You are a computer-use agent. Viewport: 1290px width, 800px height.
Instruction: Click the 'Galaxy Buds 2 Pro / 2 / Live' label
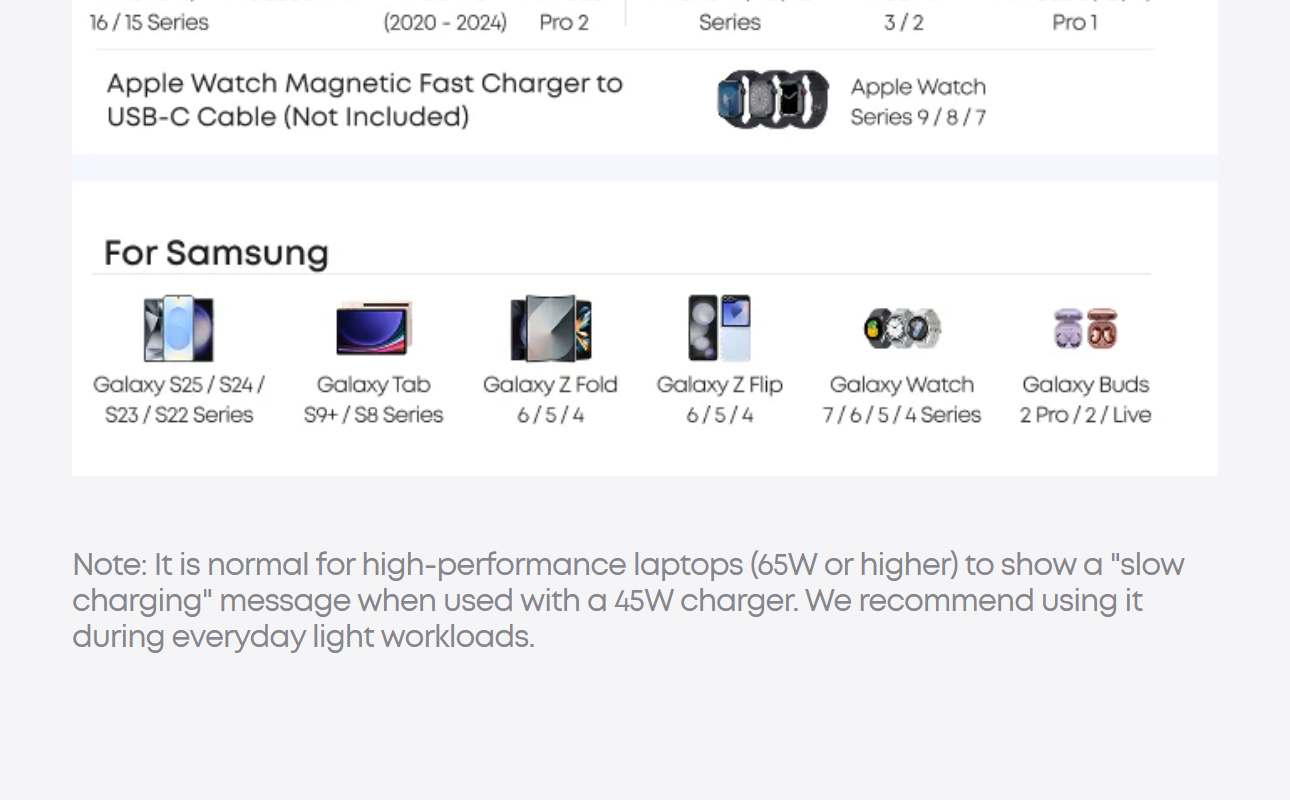1085,400
